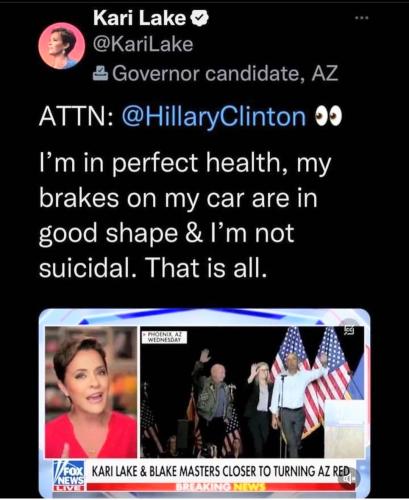409x500 pixels.
Task: Click the ballot box candidate label icon
Action: 100,74
